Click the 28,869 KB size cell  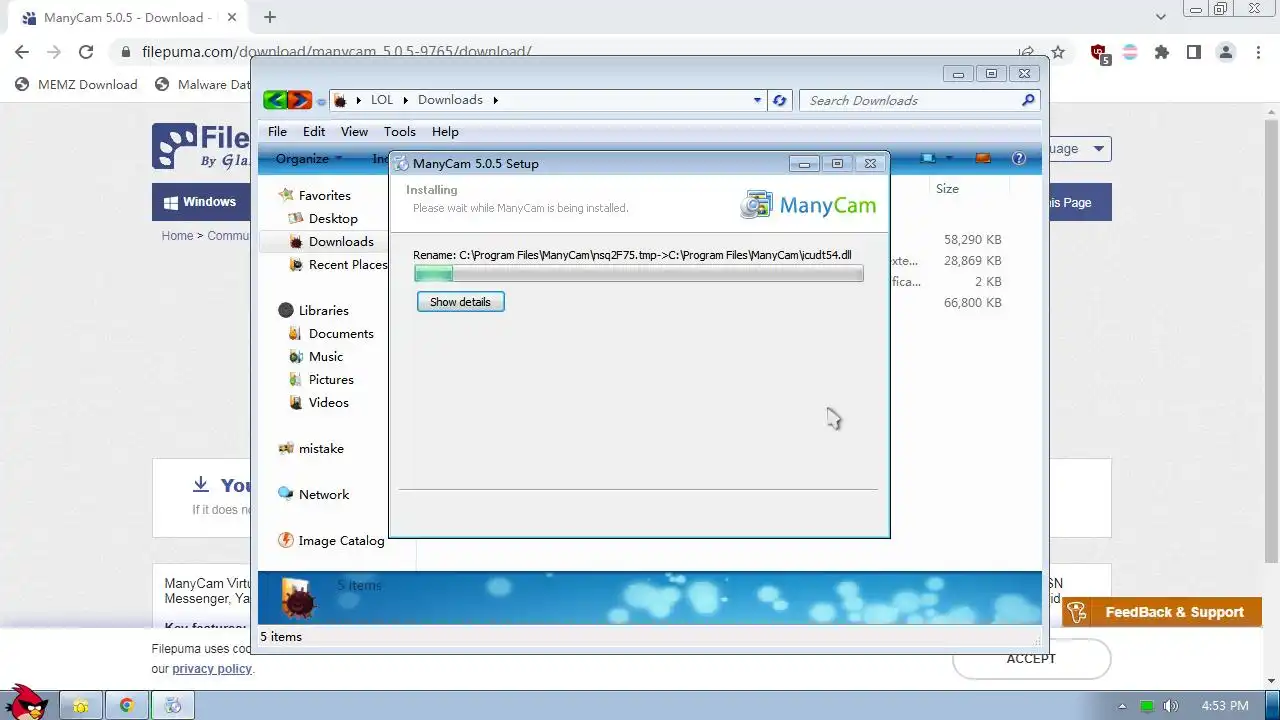point(972,261)
